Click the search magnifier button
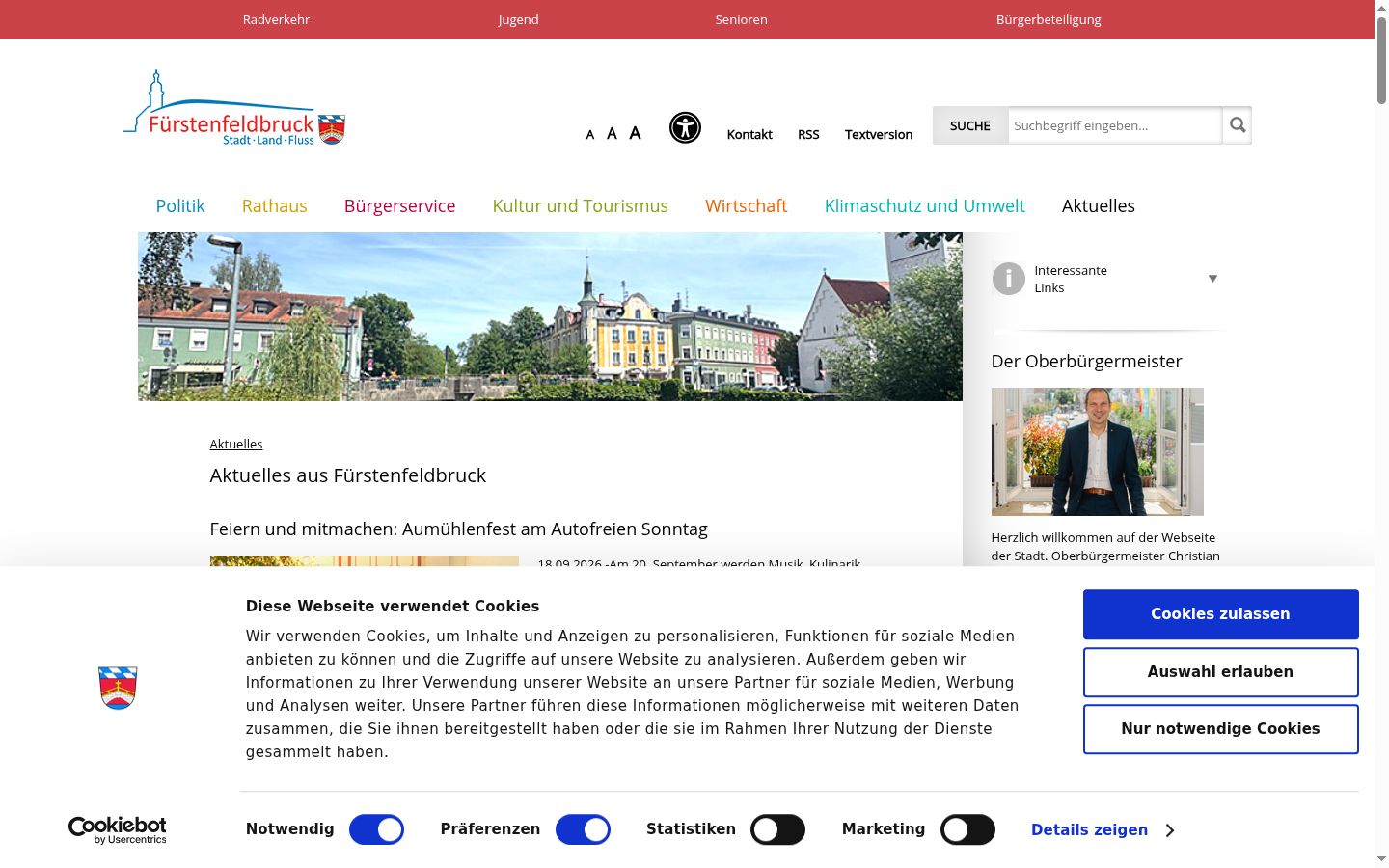This screenshot has height=868, width=1389. click(x=1238, y=125)
